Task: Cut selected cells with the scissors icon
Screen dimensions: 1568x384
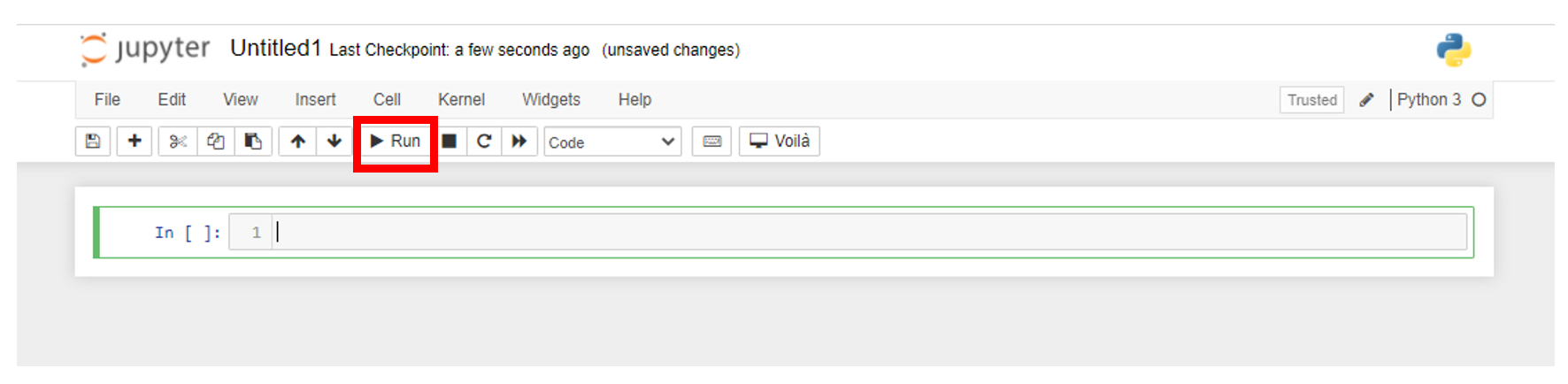Action: coord(178,142)
